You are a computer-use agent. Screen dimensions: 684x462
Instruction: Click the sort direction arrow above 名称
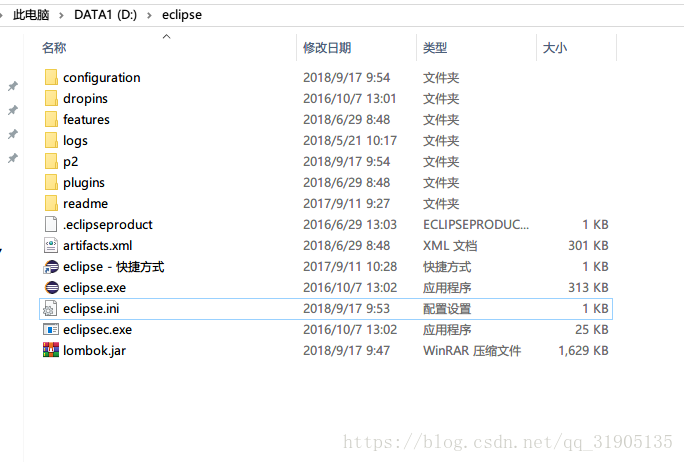[166, 36]
